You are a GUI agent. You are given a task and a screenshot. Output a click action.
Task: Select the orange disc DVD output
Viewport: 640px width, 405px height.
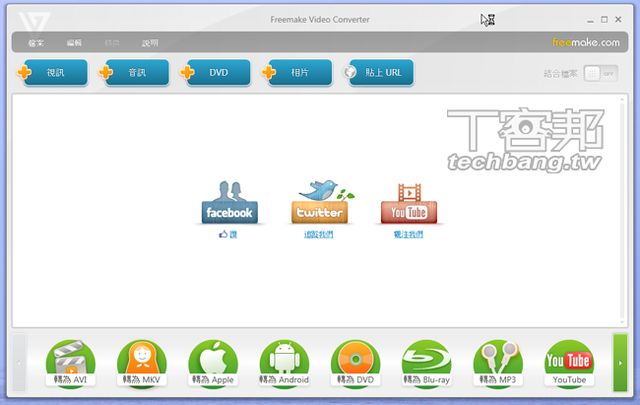click(355, 363)
